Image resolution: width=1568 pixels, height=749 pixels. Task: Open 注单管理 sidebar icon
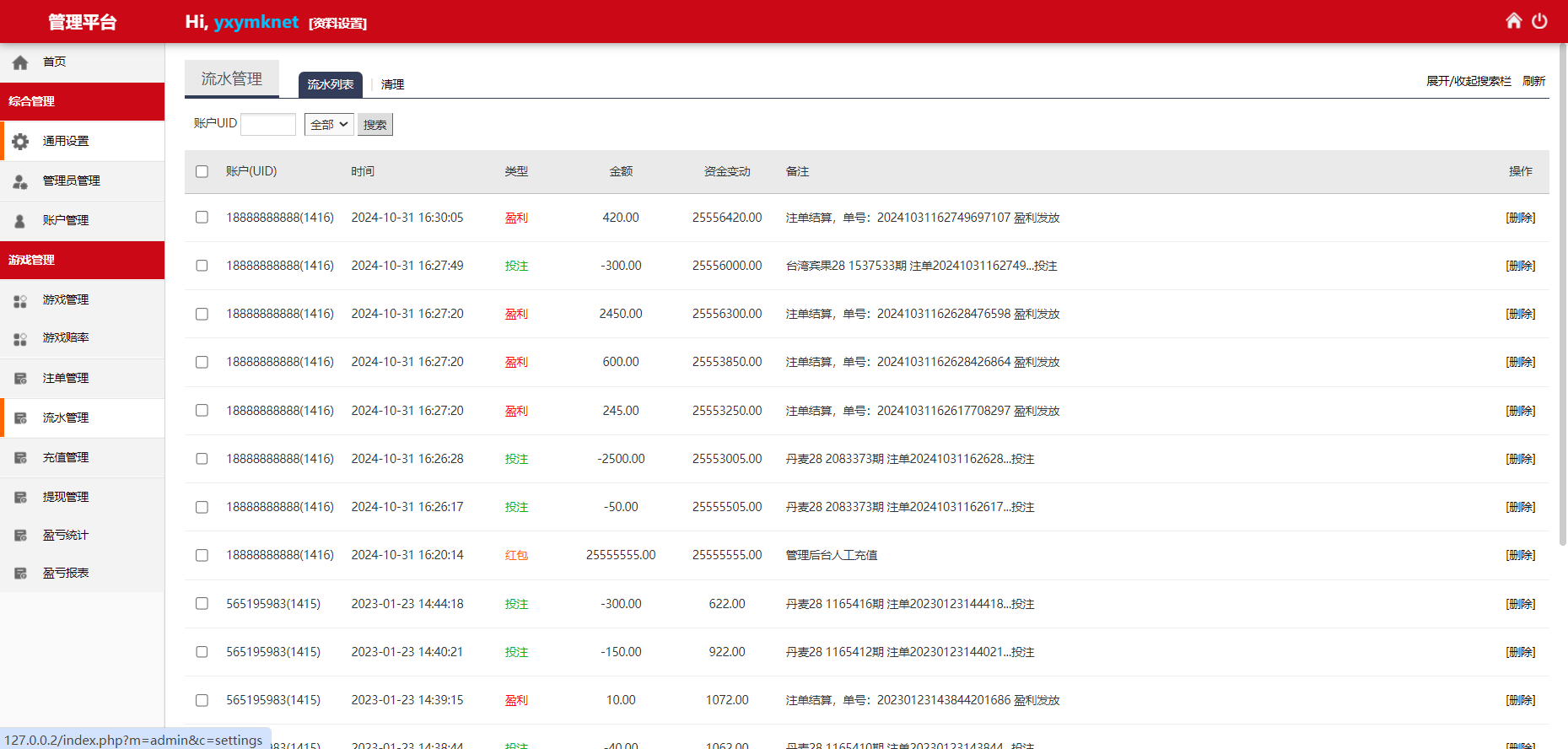(20, 378)
